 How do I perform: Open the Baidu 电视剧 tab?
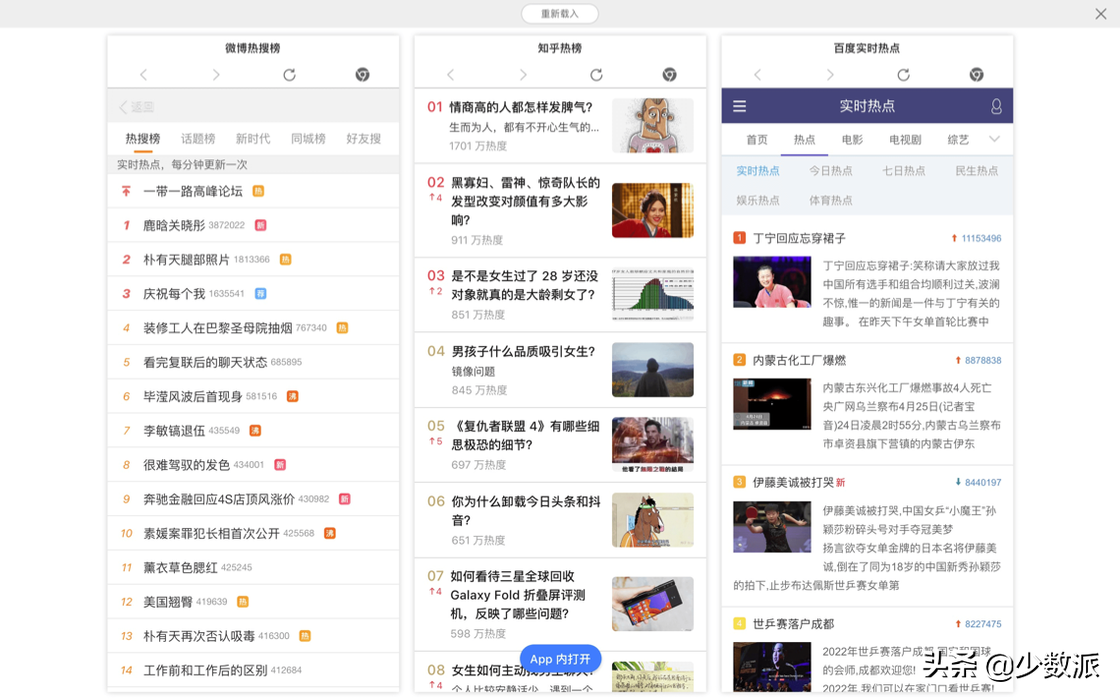pyautogui.click(x=905, y=139)
